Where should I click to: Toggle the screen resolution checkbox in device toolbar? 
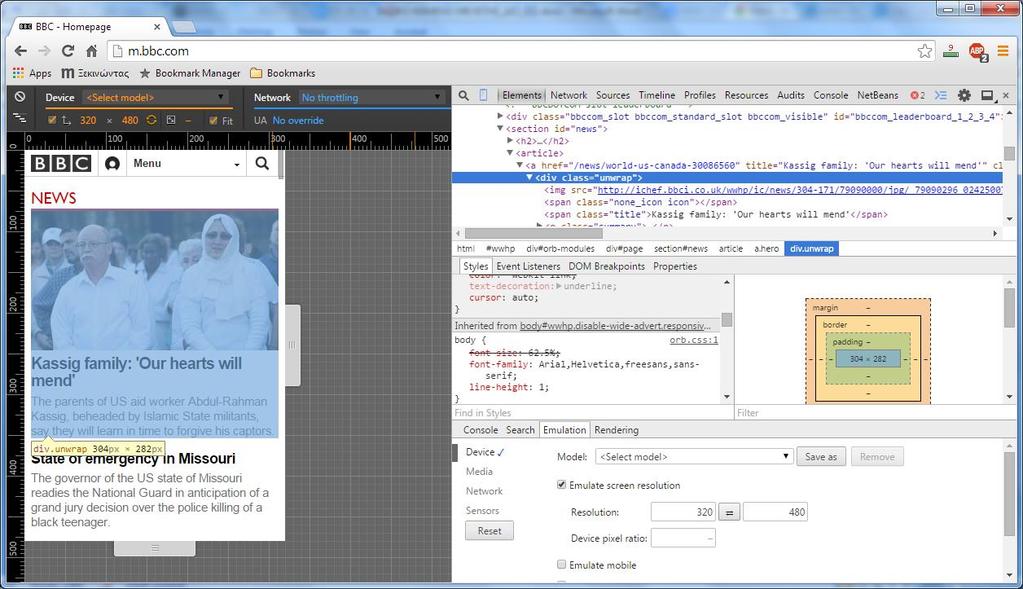[x=52, y=120]
